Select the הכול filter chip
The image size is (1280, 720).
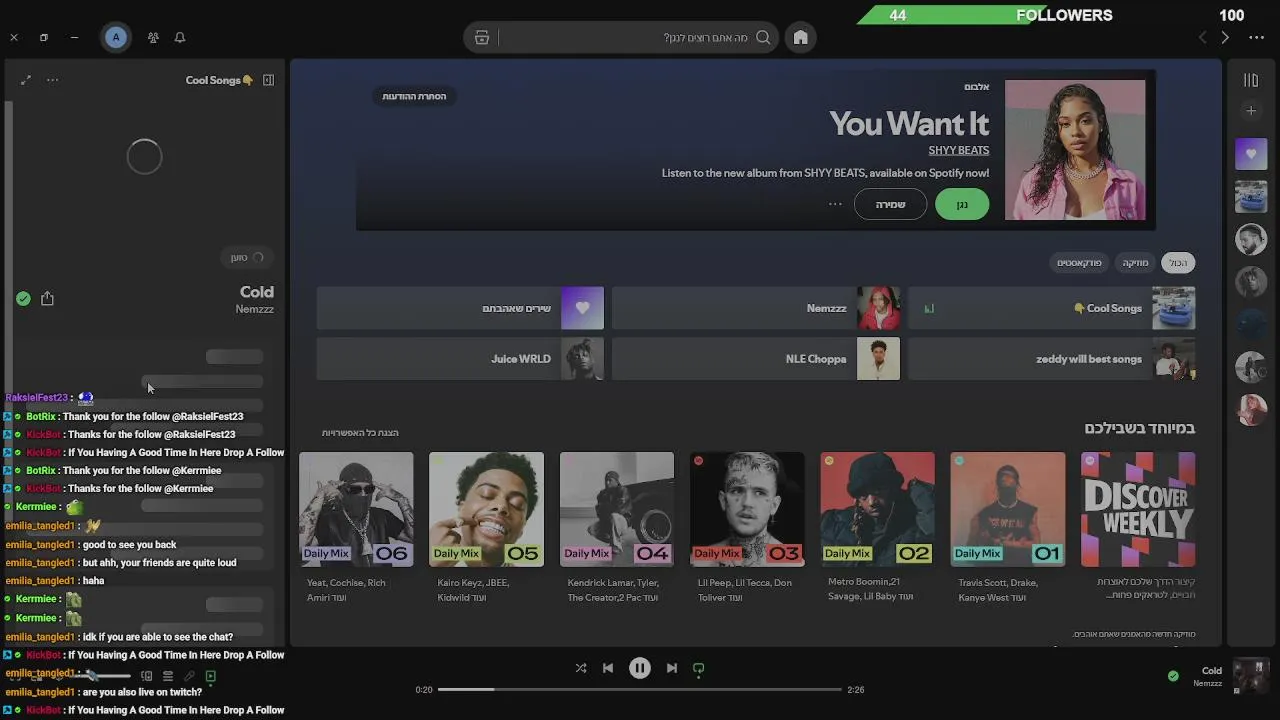pyautogui.click(x=1179, y=262)
